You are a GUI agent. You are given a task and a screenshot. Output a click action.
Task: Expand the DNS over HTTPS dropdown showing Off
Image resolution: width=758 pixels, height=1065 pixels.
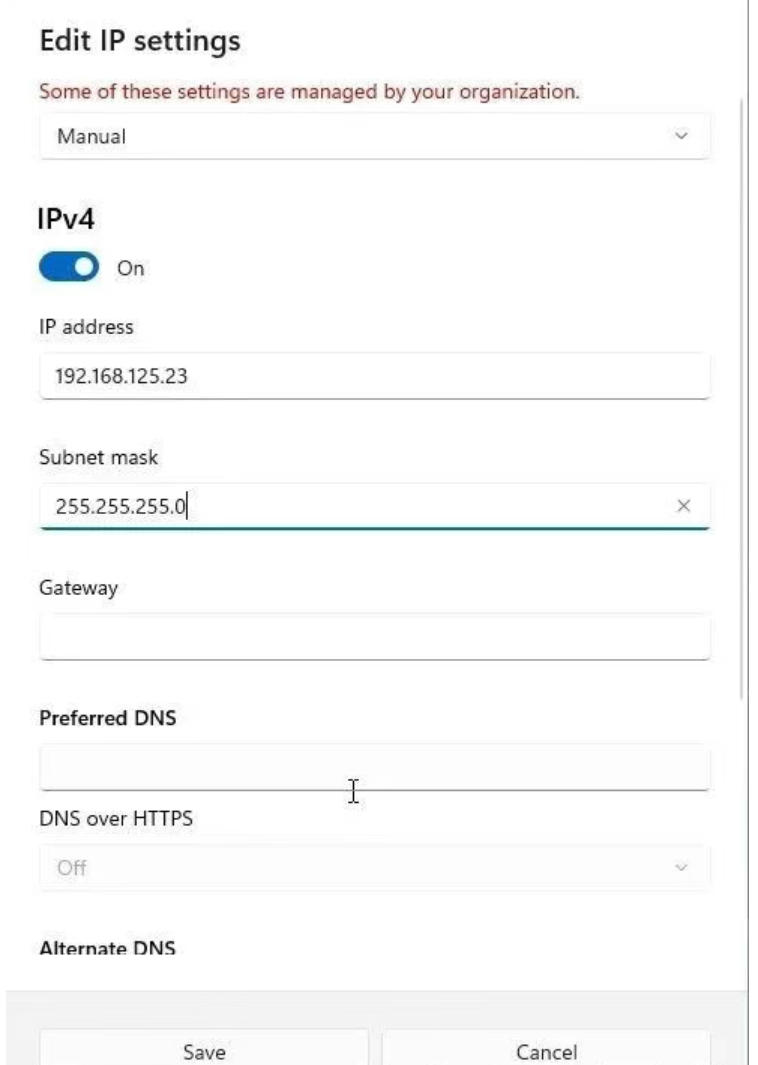point(374,867)
